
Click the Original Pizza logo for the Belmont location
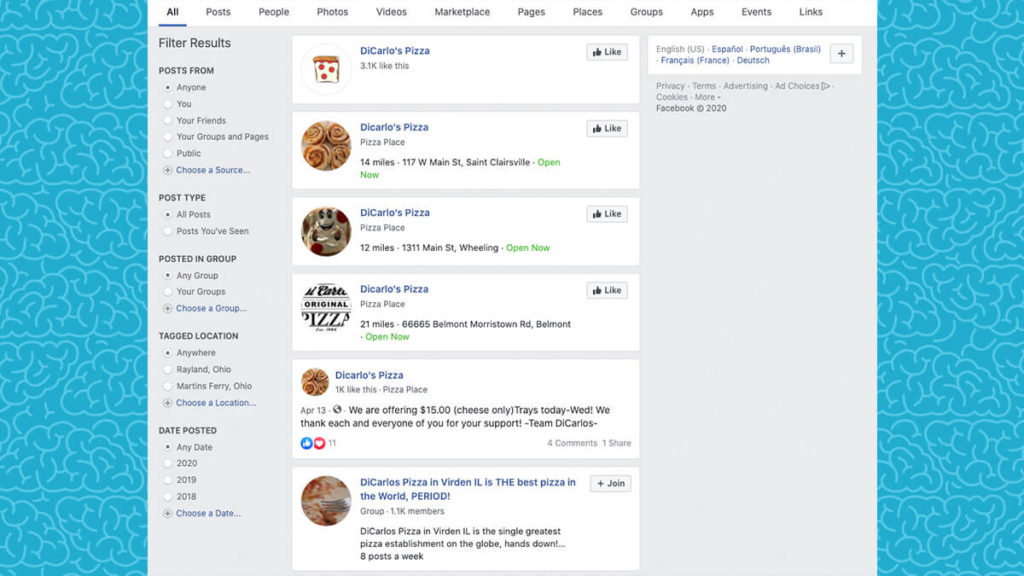point(326,308)
